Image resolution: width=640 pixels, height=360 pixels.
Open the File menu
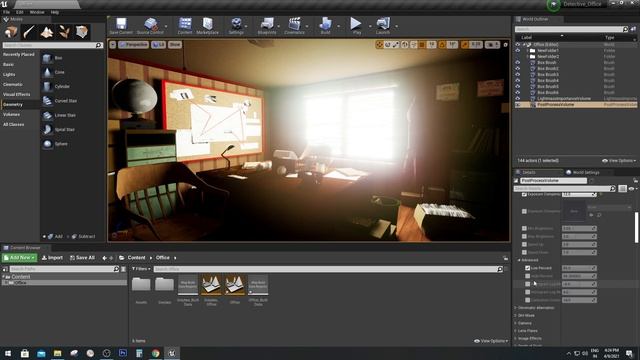pyautogui.click(x=7, y=12)
